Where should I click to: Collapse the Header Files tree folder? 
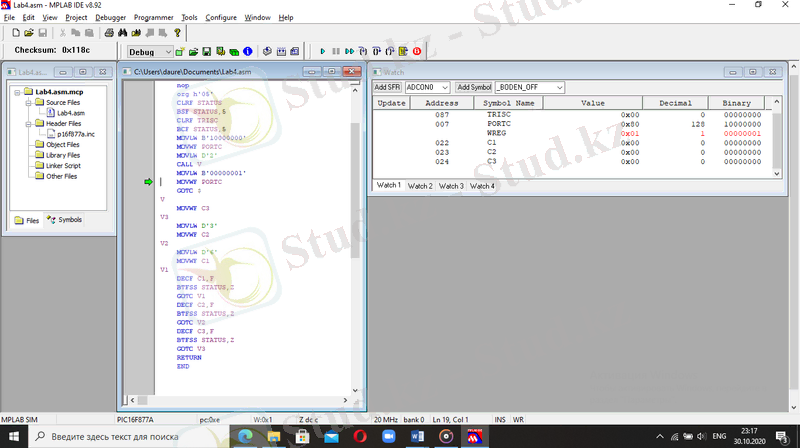(x=27, y=124)
